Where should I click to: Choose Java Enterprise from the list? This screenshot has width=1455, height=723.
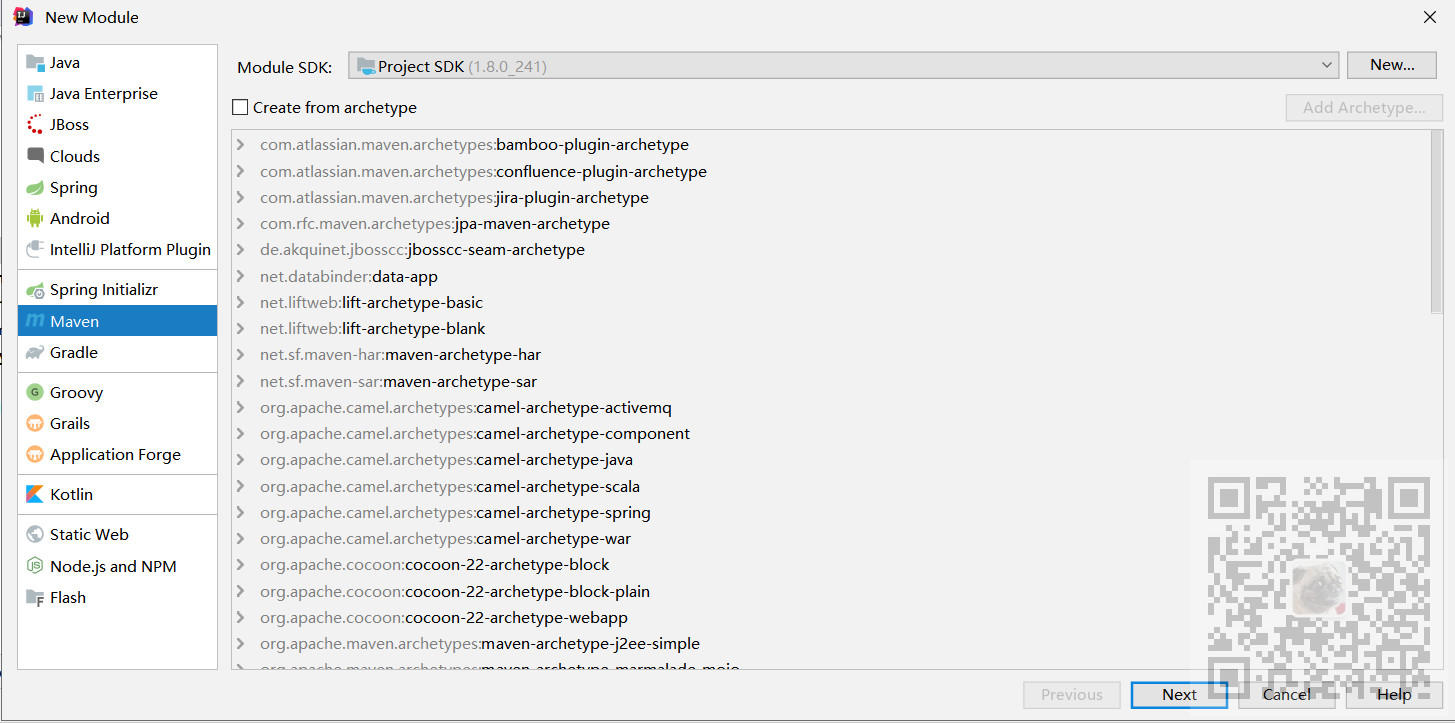pos(104,94)
